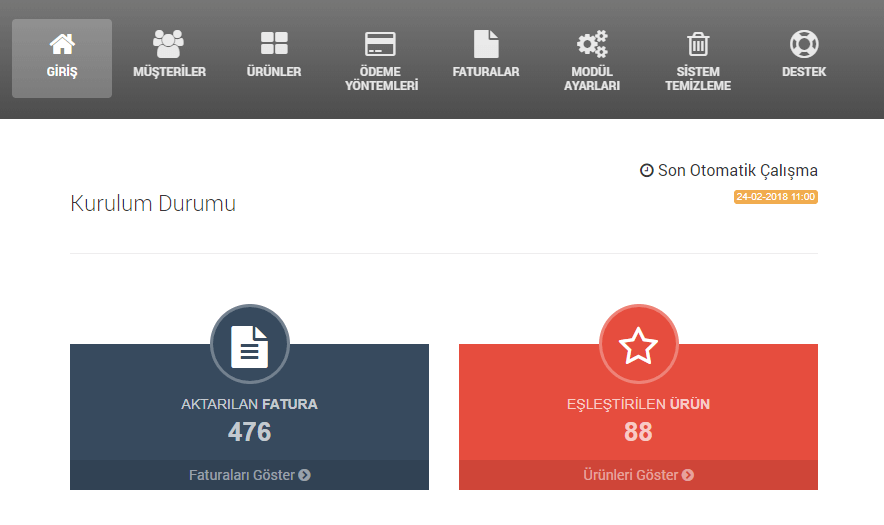Click the 24-02-2018 11:00 date badge
The width and height of the screenshot is (884, 525).
point(776,197)
